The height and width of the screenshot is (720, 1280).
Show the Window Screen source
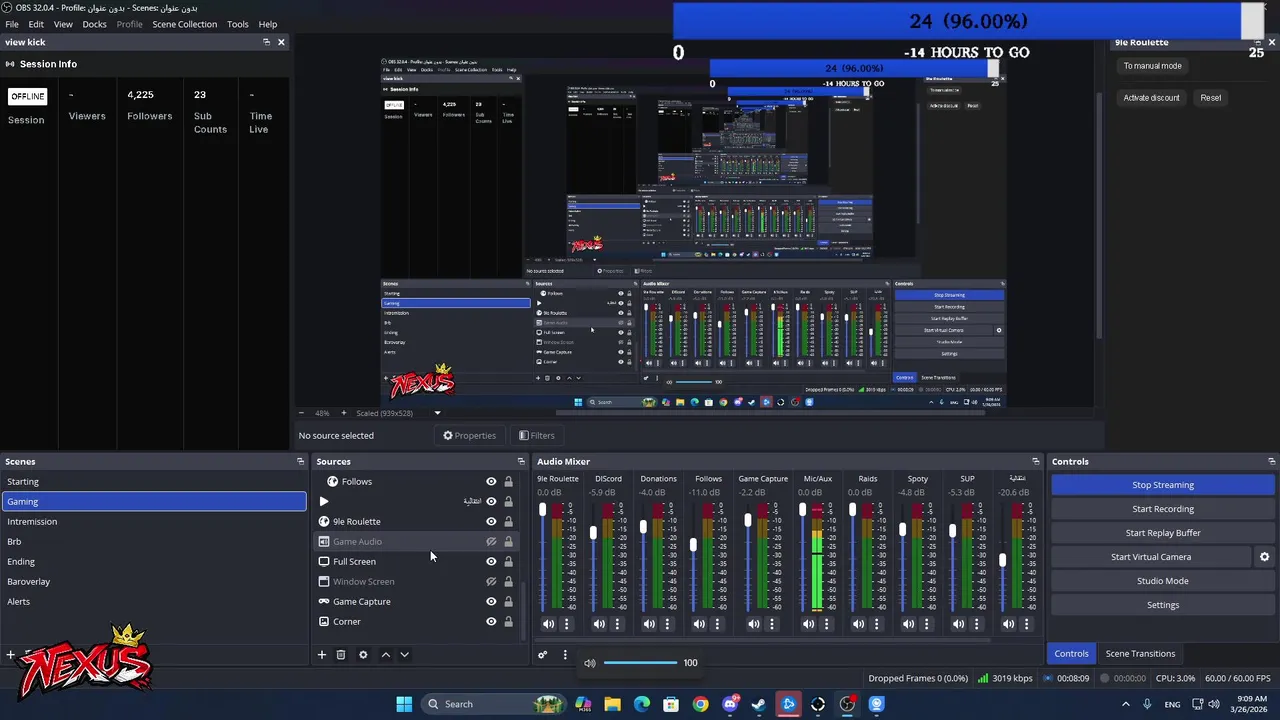[x=491, y=582]
